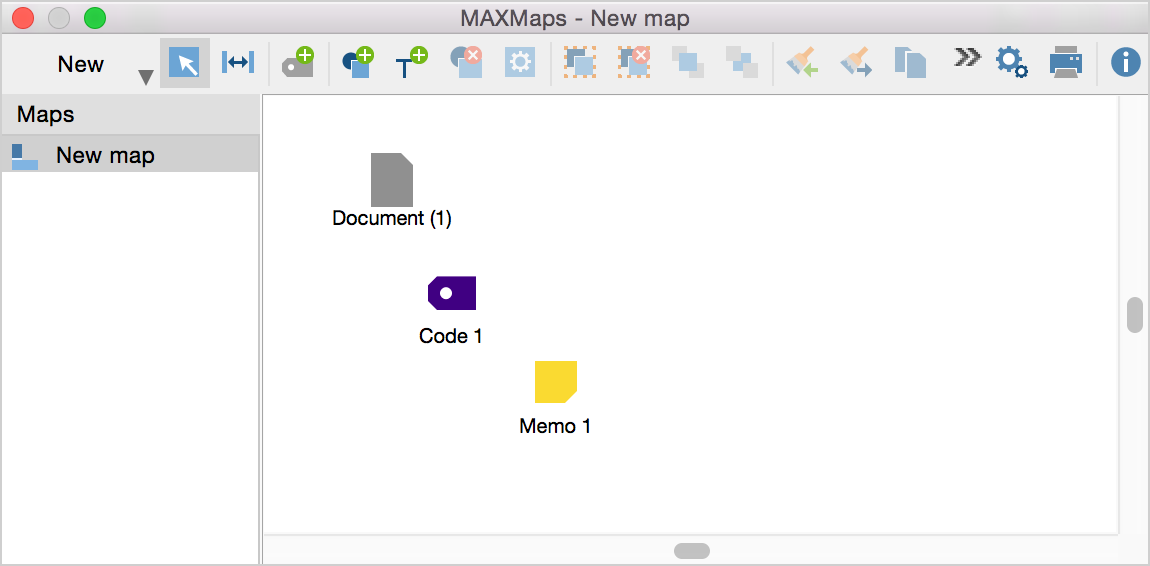Print the map with the printer icon
Image resolution: width=1150 pixels, height=566 pixels.
[1066, 63]
